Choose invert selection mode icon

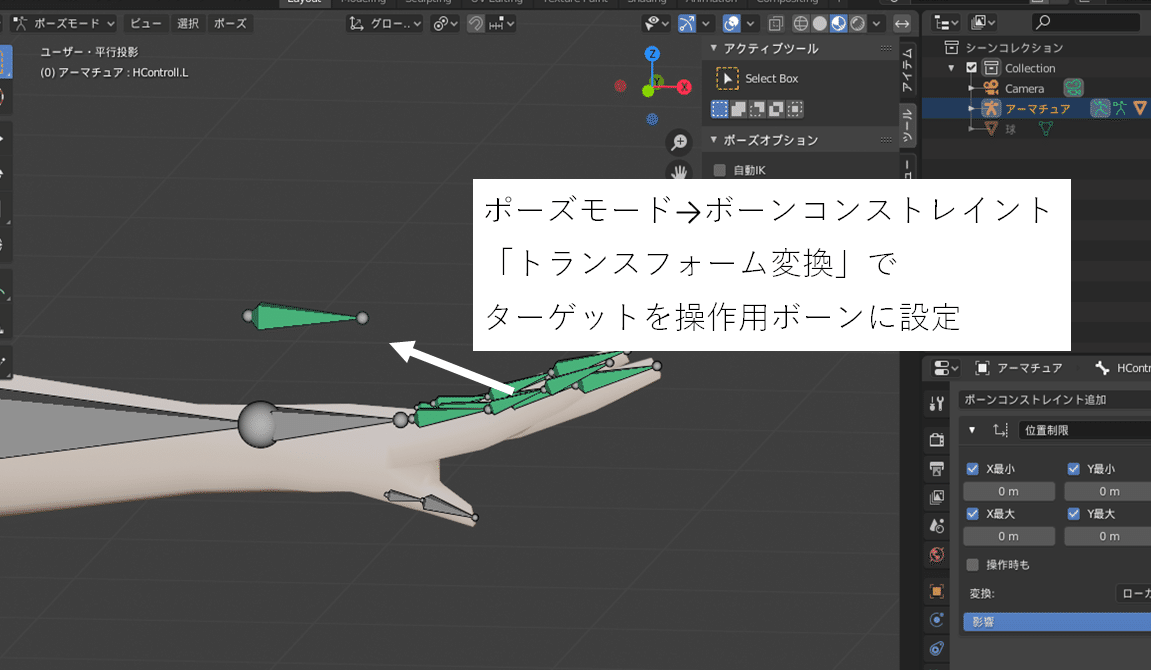click(x=776, y=109)
